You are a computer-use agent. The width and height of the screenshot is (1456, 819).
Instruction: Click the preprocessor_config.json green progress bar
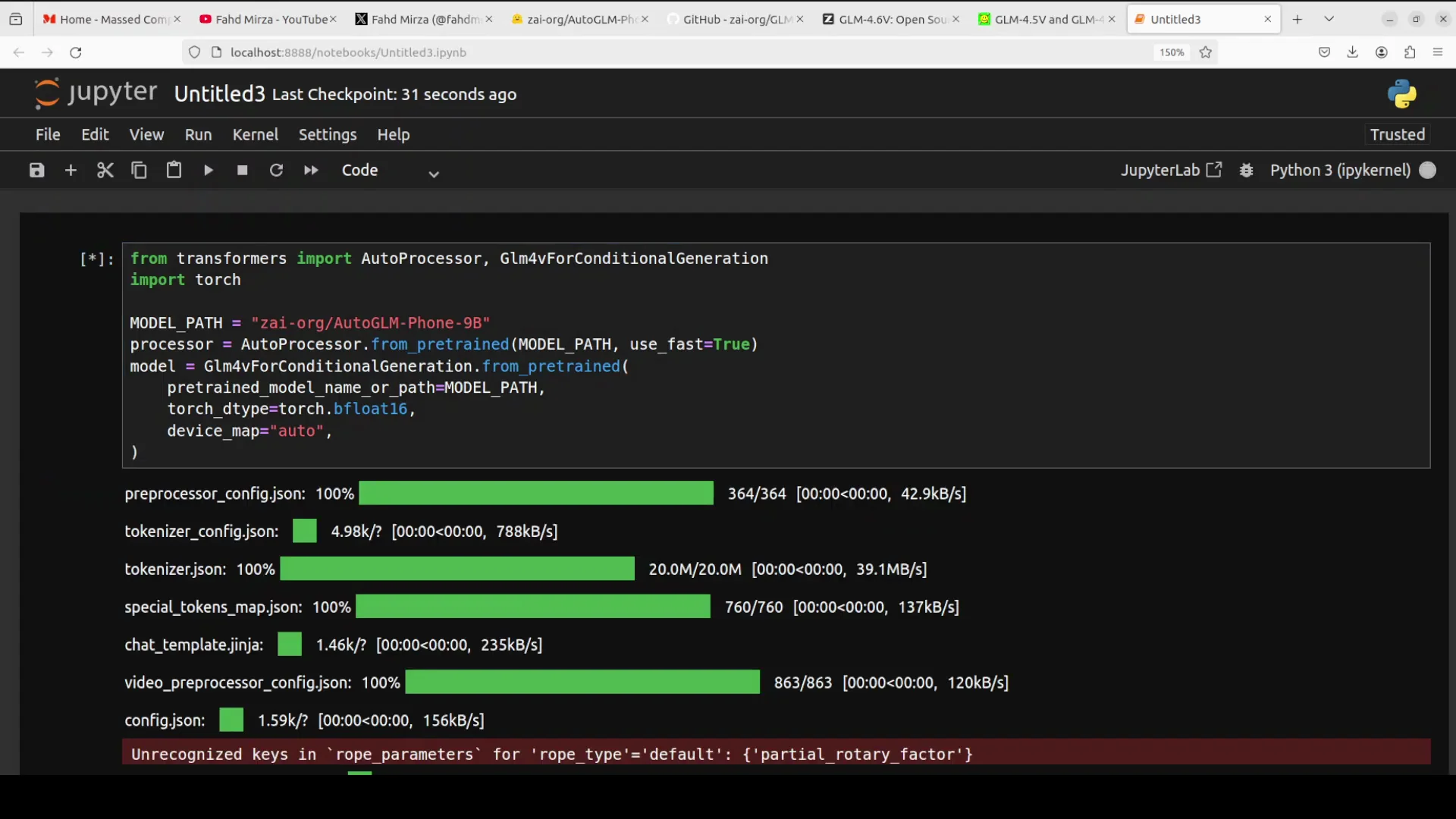535,494
